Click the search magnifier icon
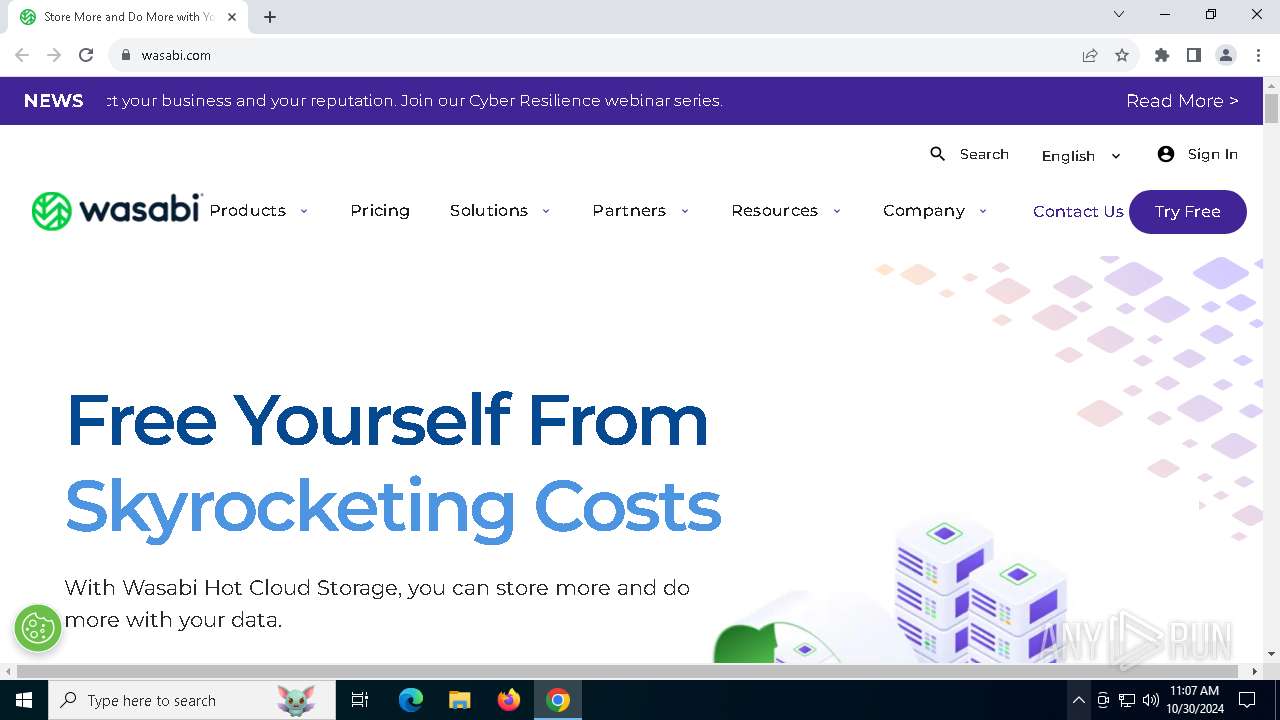Viewport: 1280px width, 720px height. point(937,154)
